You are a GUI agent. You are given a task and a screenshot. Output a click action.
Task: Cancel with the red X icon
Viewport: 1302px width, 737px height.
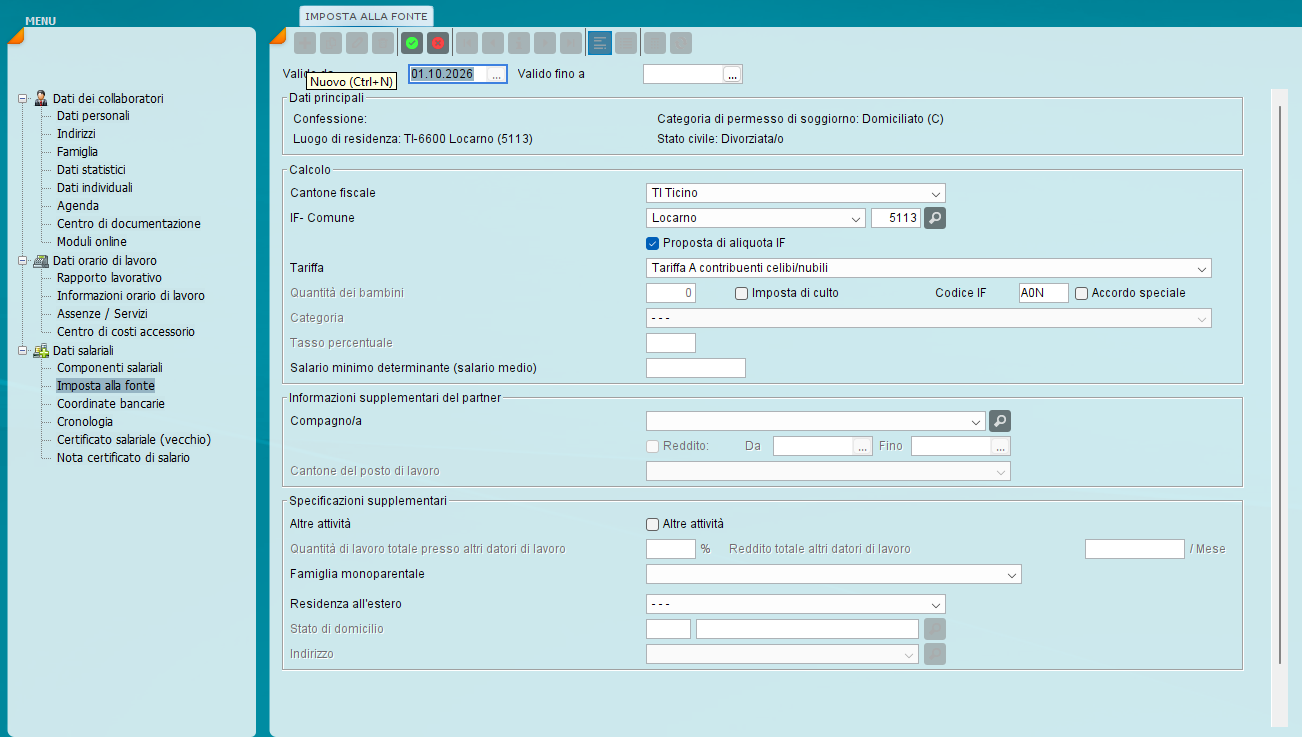pyautogui.click(x=438, y=43)
